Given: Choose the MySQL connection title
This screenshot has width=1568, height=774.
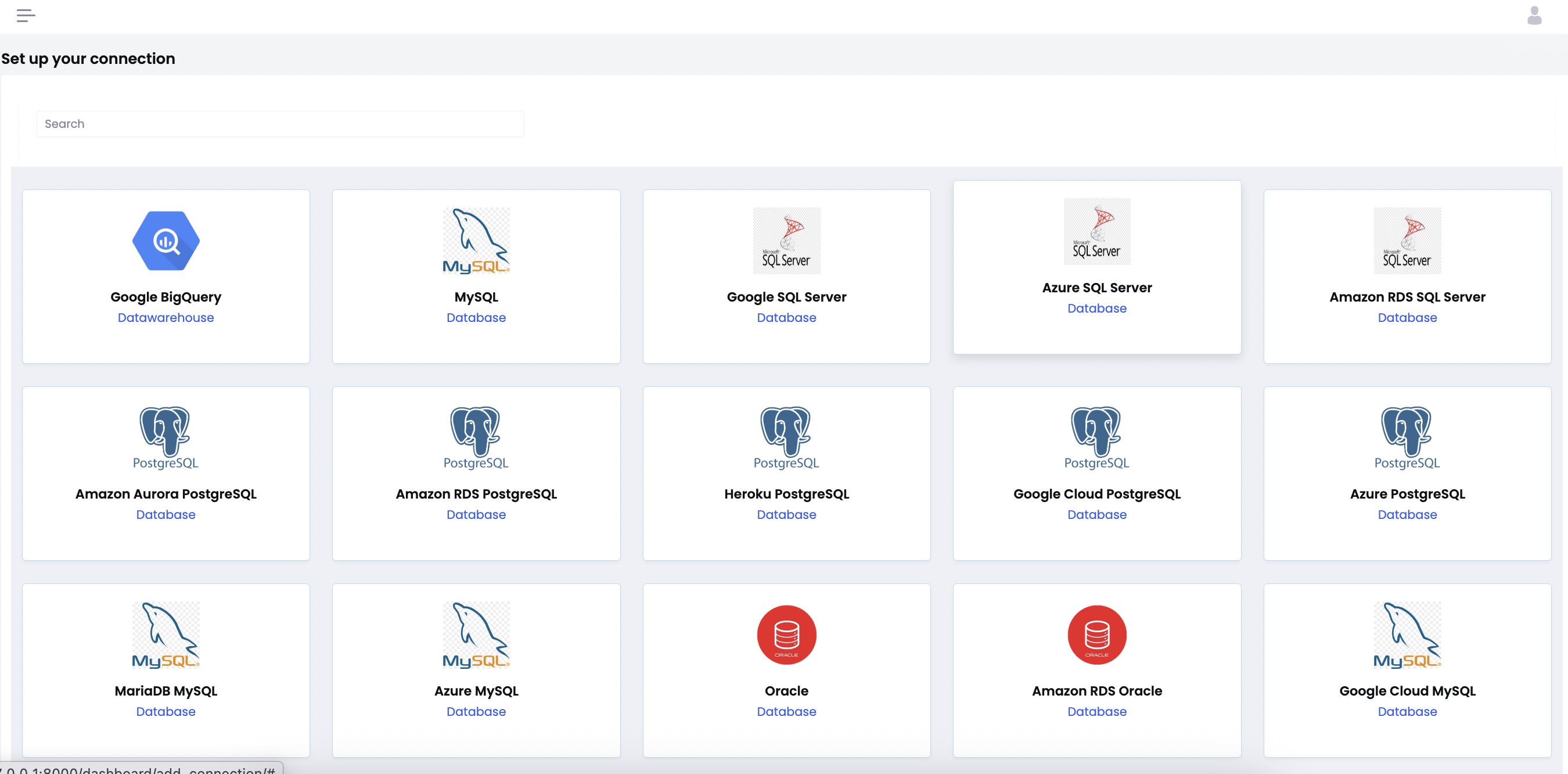Looking at the screenshot, I should (x=476, y=297).
